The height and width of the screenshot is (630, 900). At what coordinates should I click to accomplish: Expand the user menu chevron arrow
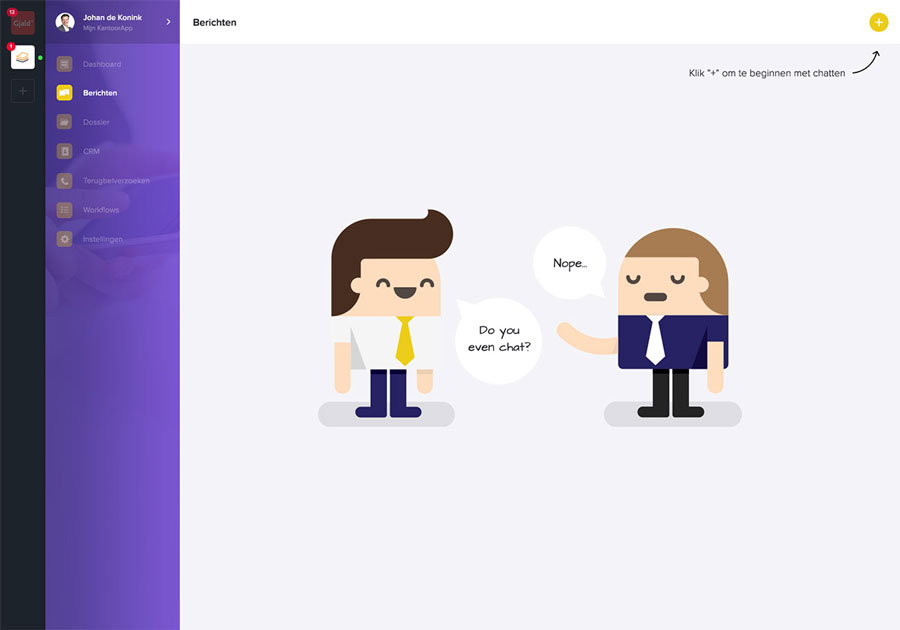168,22
